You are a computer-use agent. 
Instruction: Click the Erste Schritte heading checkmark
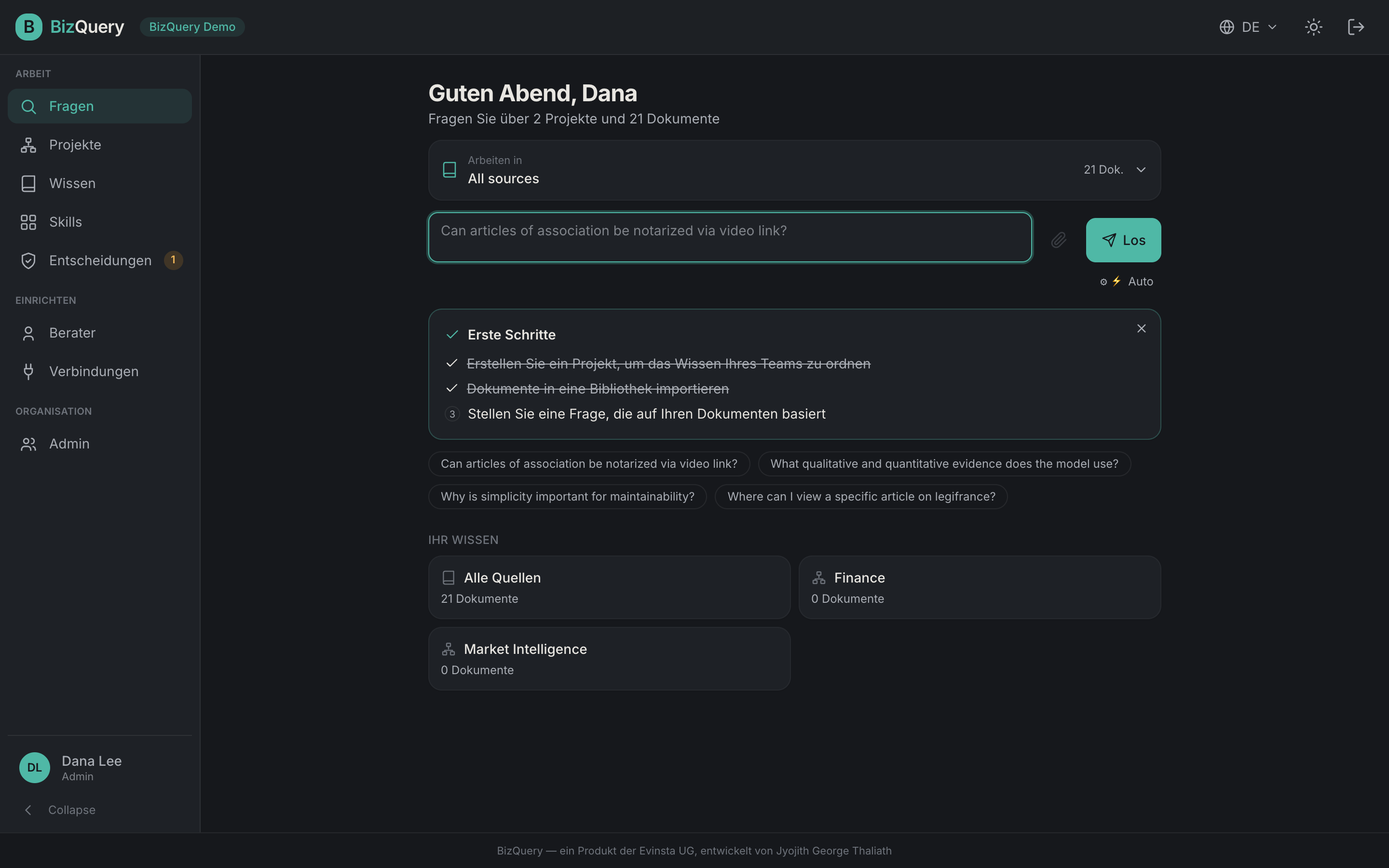coord(452,335)
